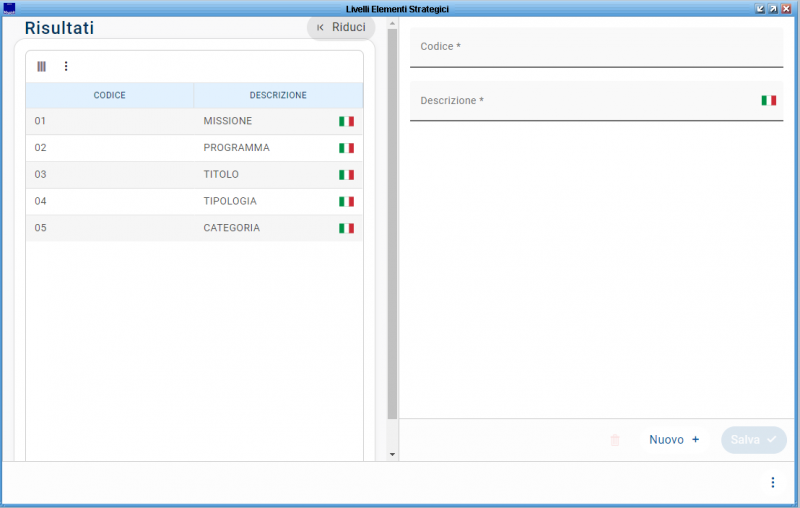Open the bottom-right three-dot options menu

(772, 483)
